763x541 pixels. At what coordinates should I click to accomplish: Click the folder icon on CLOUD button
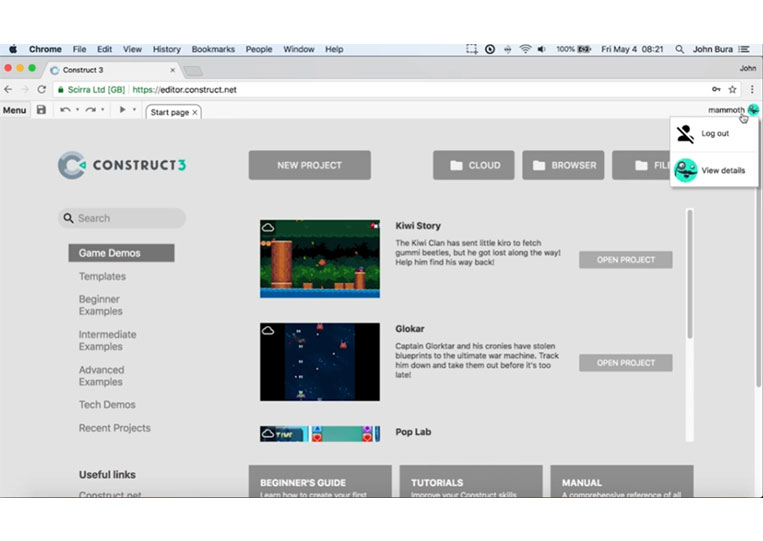[456, 165]
